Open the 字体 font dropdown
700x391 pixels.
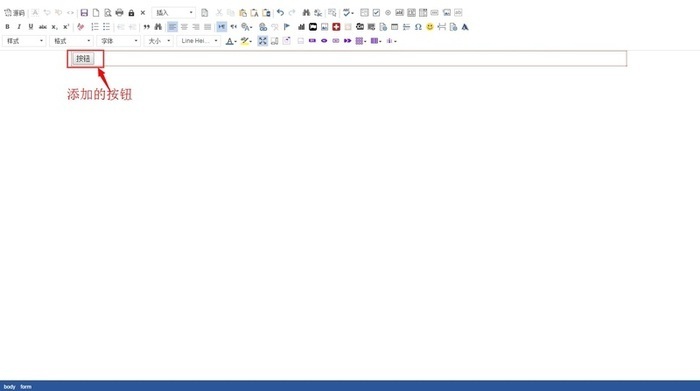[119, 41]
